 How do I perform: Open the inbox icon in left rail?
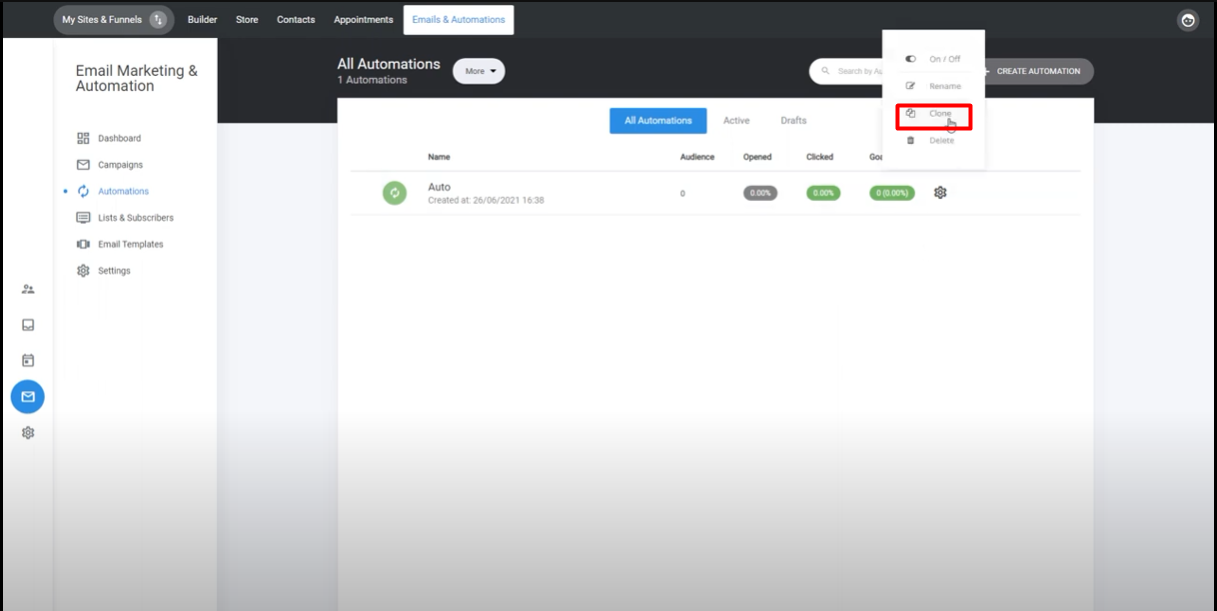pos(28,325)
